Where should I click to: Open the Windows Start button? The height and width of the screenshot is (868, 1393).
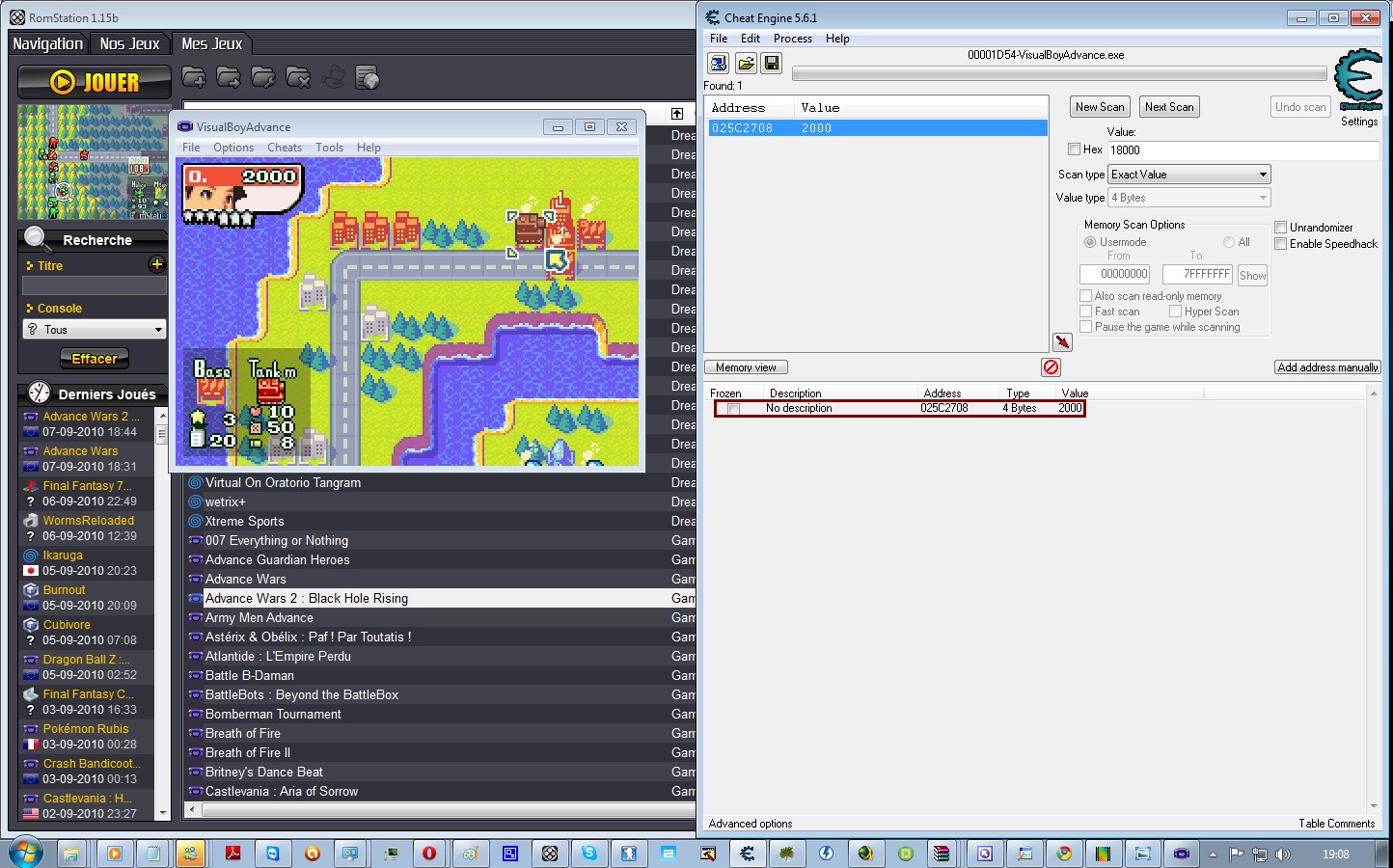(x=24, y=854)
